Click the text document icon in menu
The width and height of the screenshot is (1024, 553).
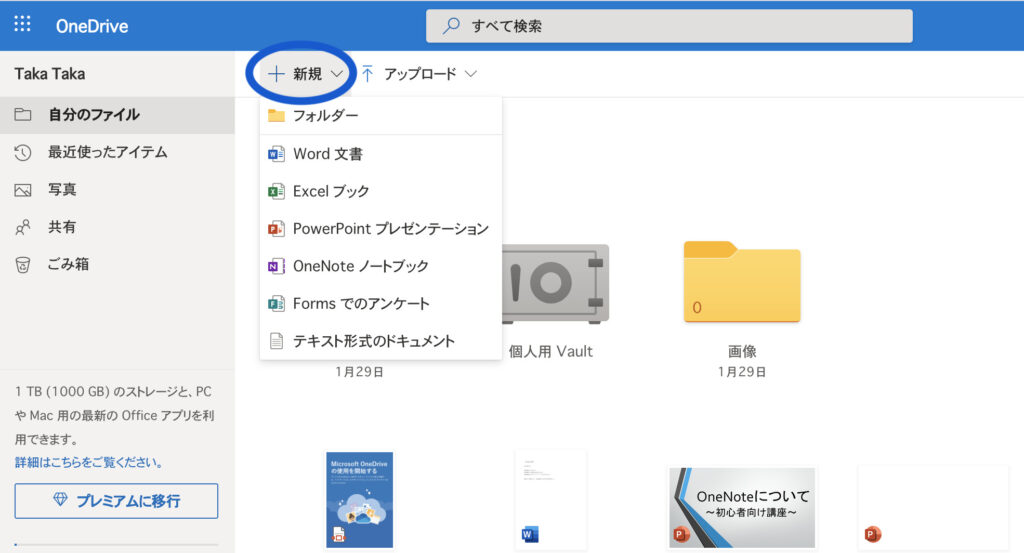pos(276,341)
